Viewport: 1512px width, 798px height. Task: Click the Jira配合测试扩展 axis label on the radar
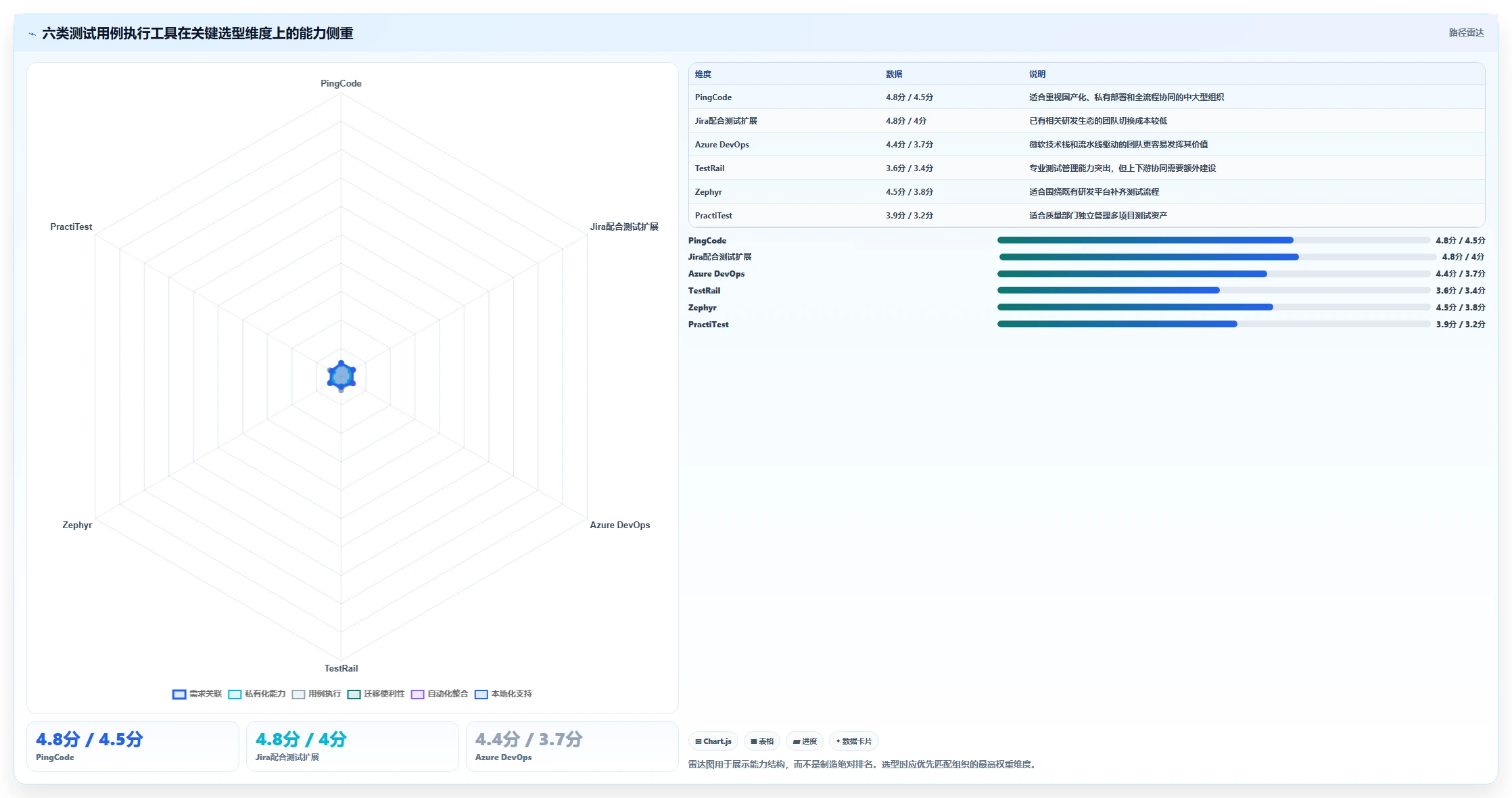click(x=624, y=227)
